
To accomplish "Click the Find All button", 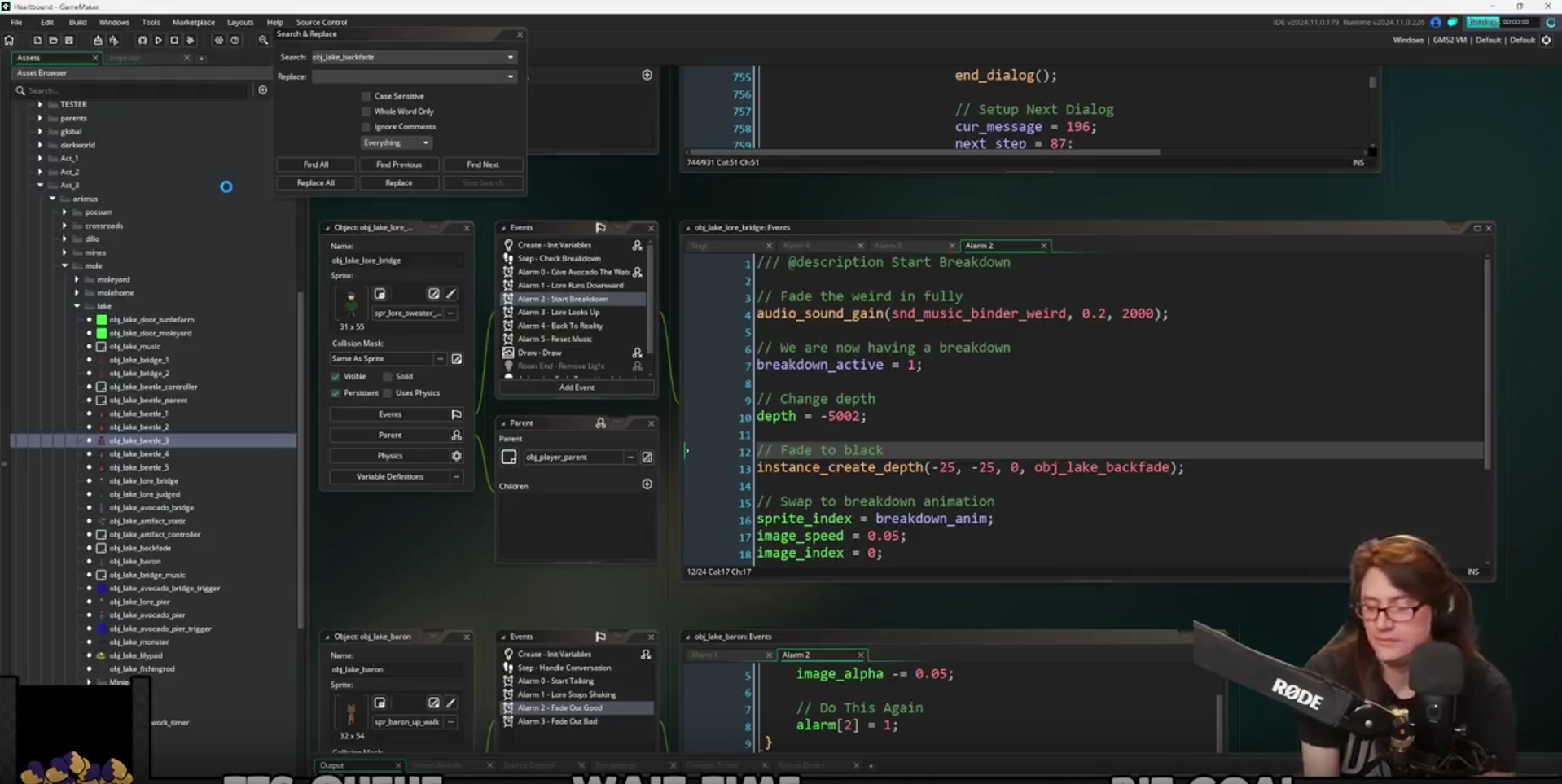I will coord(316,165).
